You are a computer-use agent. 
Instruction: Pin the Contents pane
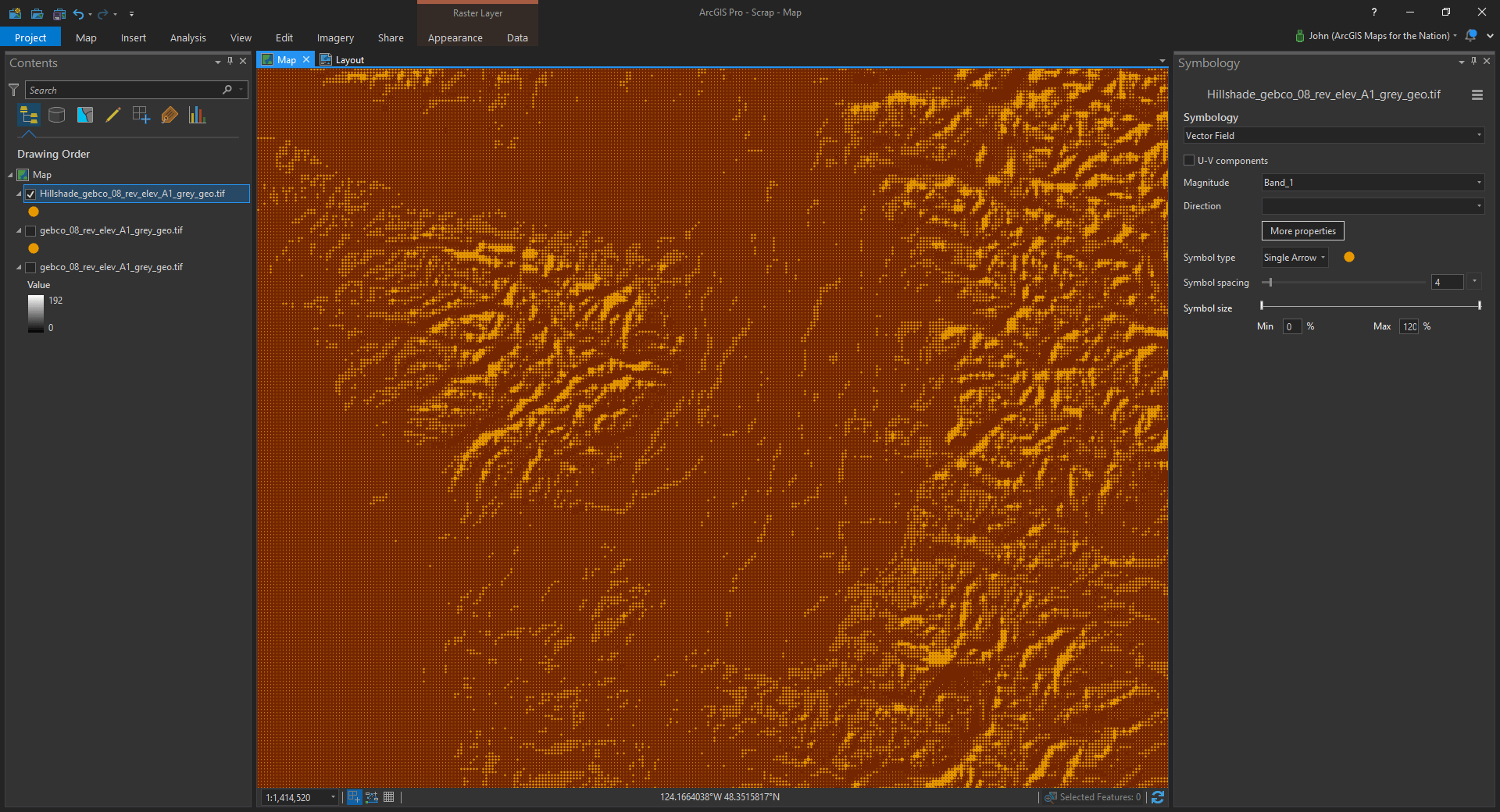coord(230,61)
